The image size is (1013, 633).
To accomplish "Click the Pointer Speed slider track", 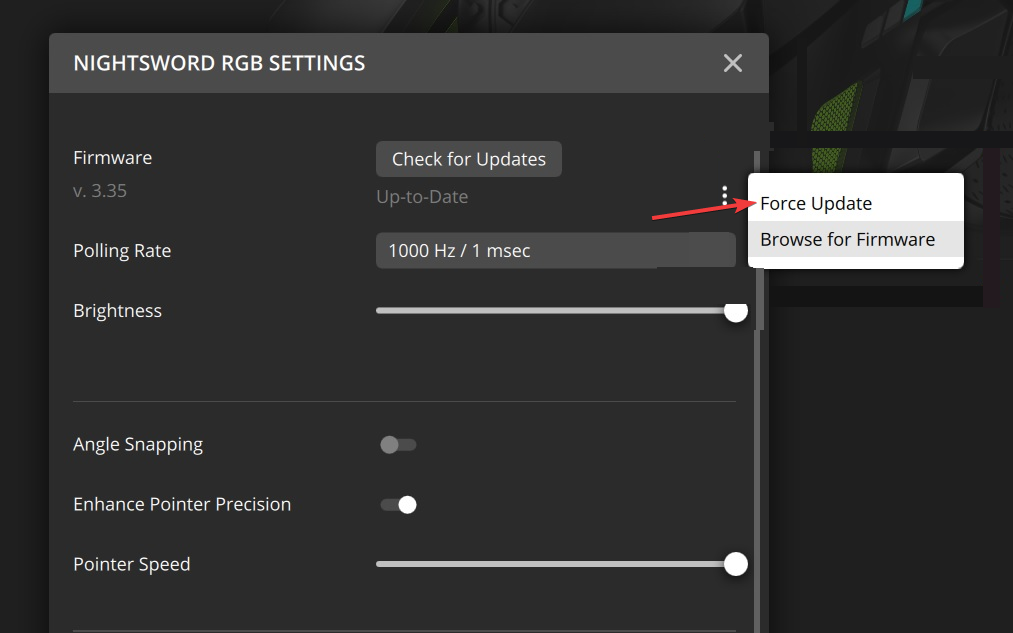I will tap(556, 564).
